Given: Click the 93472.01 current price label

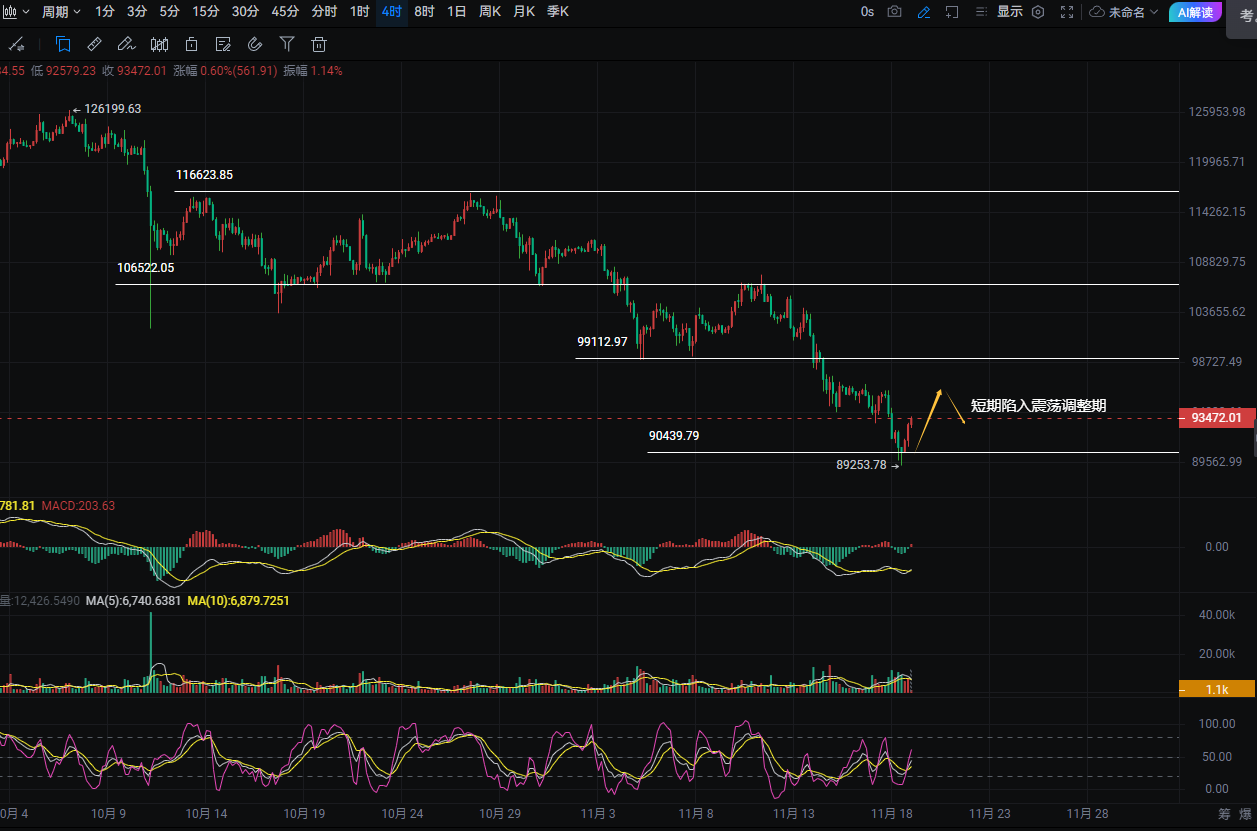Looking at the screenshot, I should tap(1217, 418).
